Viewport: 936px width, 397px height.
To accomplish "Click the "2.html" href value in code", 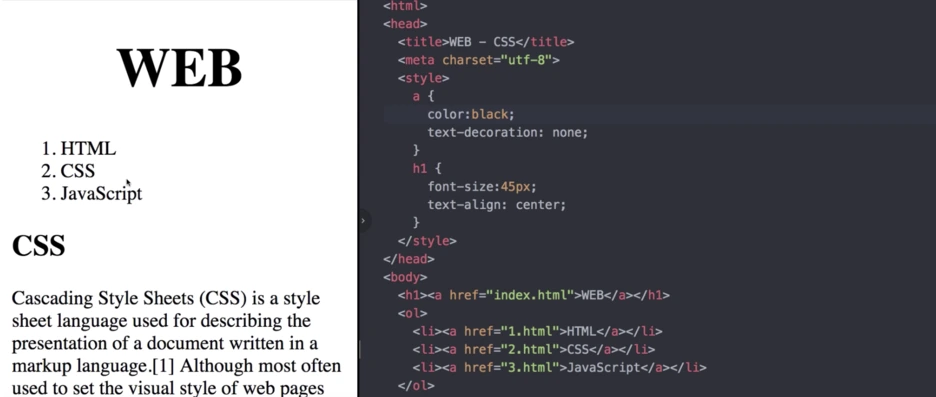I will click(x=529, y=349).
